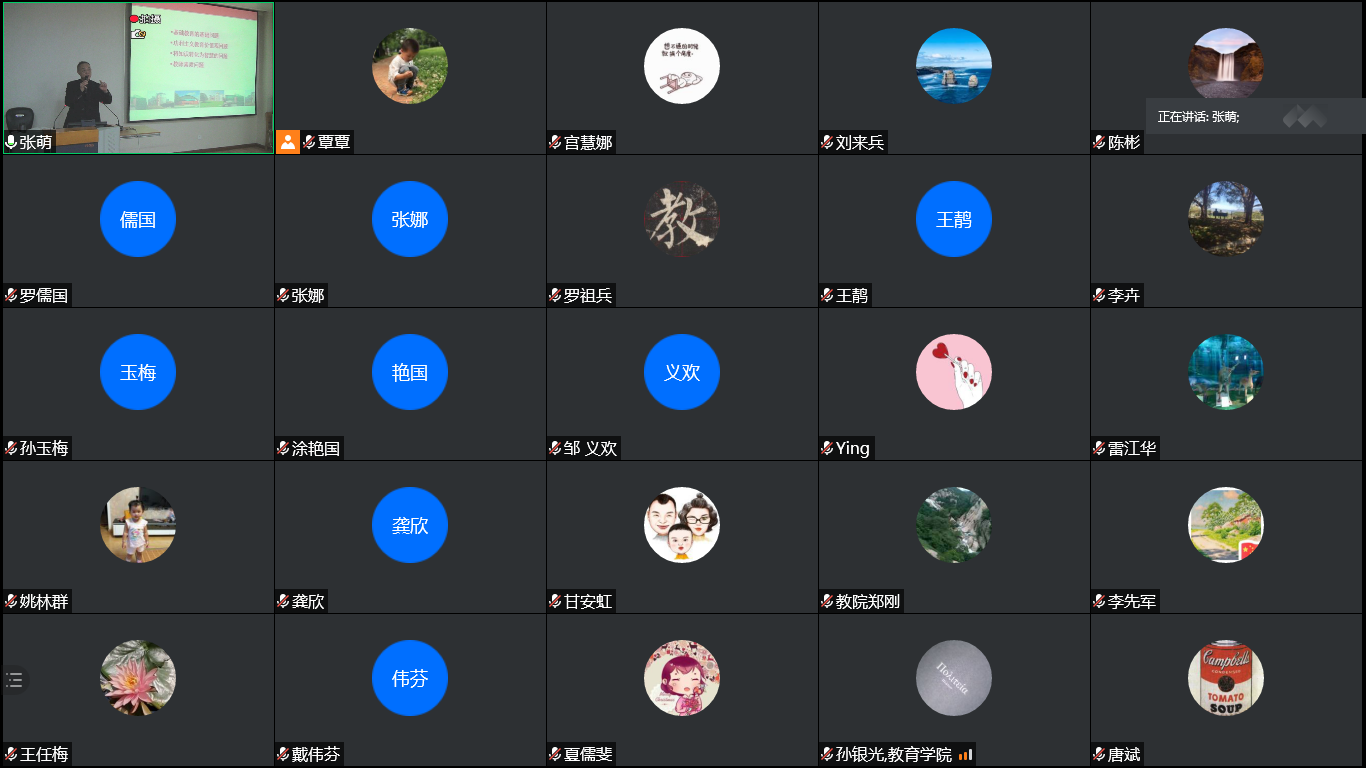Click the orange host icon beside 覃覃
The height and width of the screenshot is (768, 1366).
coord(288,142)
